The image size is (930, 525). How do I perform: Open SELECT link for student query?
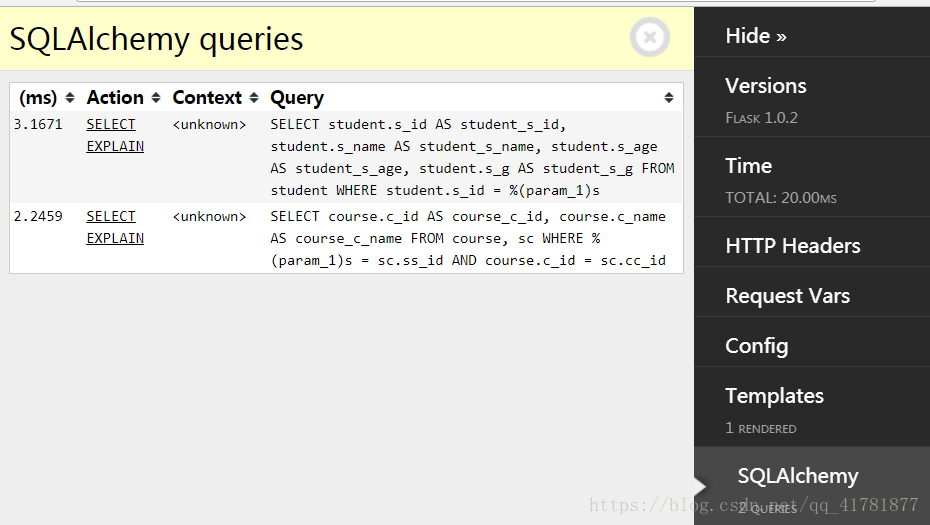(111, 125)
